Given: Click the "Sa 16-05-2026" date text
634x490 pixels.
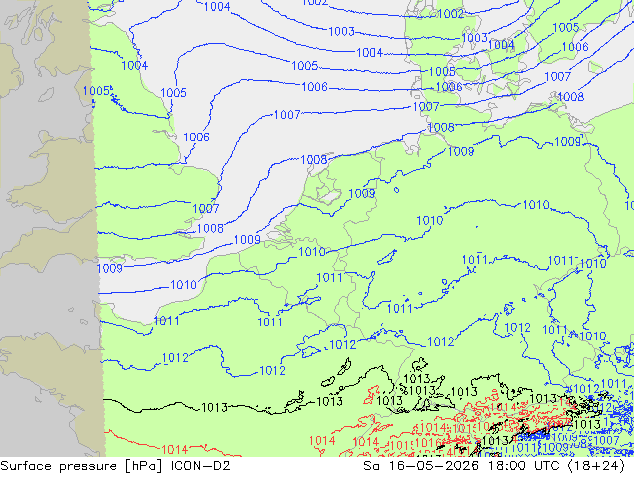Looking at the screenshot, I should 421,466.
